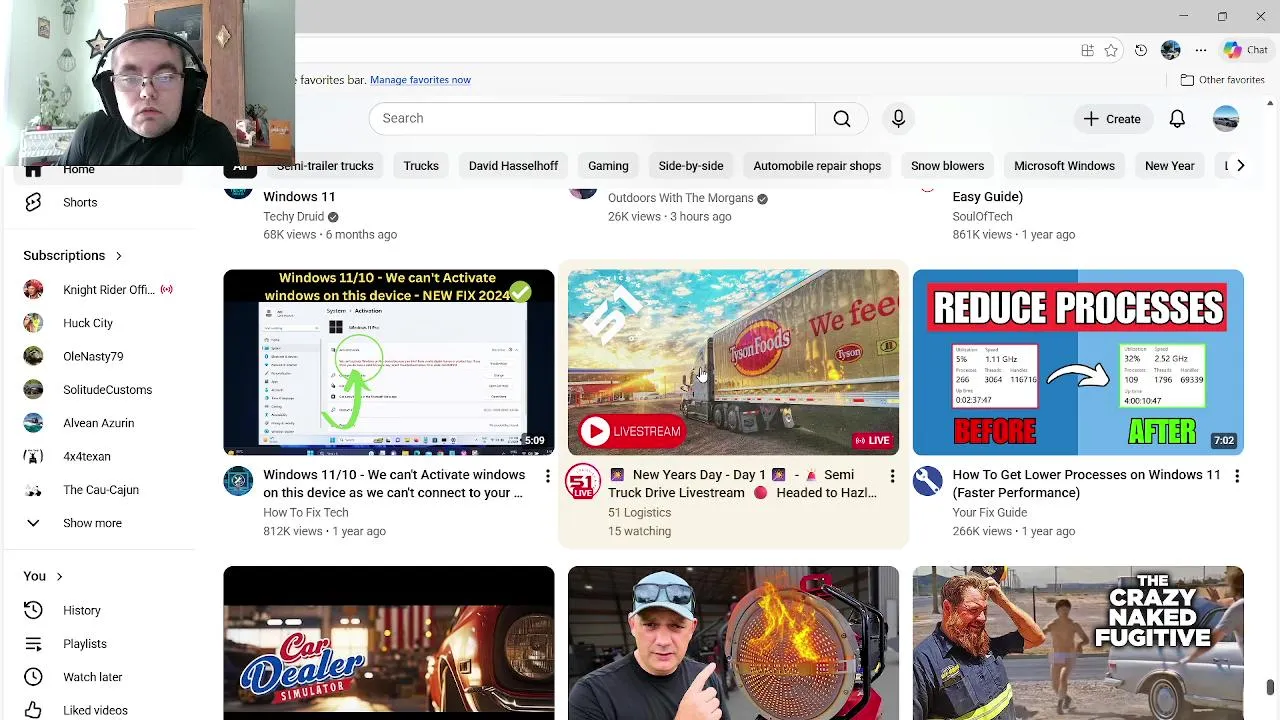Viewport: 1280px width, 720px height.
Task: Expand Show more subscriptions
Action: 100,523
